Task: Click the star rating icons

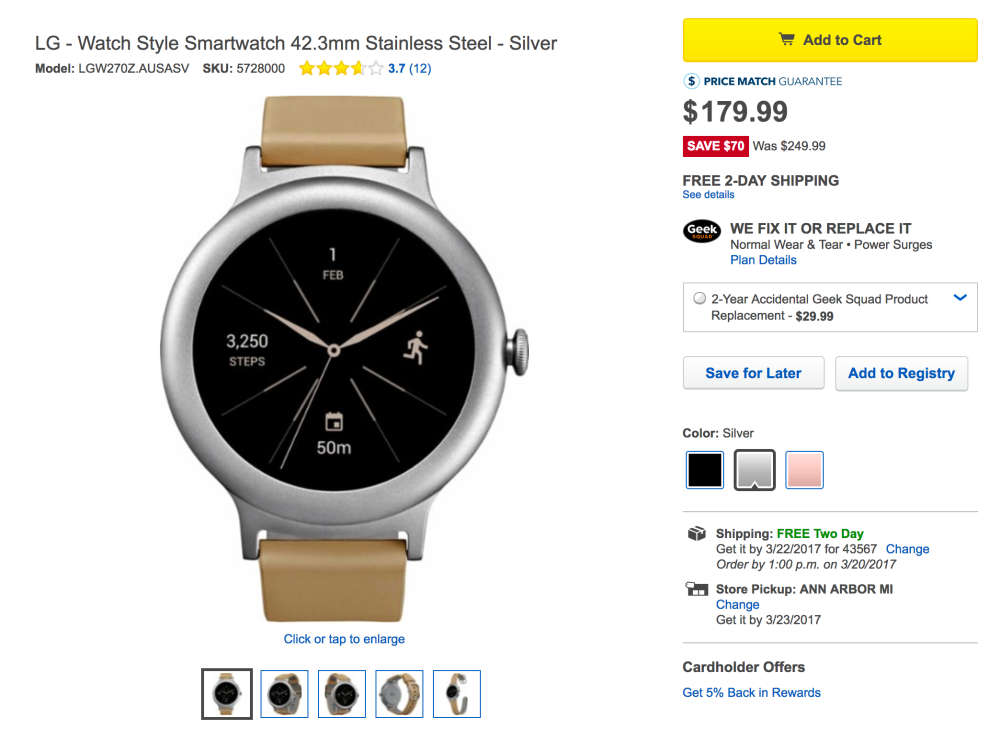Action: pos(340,69)
